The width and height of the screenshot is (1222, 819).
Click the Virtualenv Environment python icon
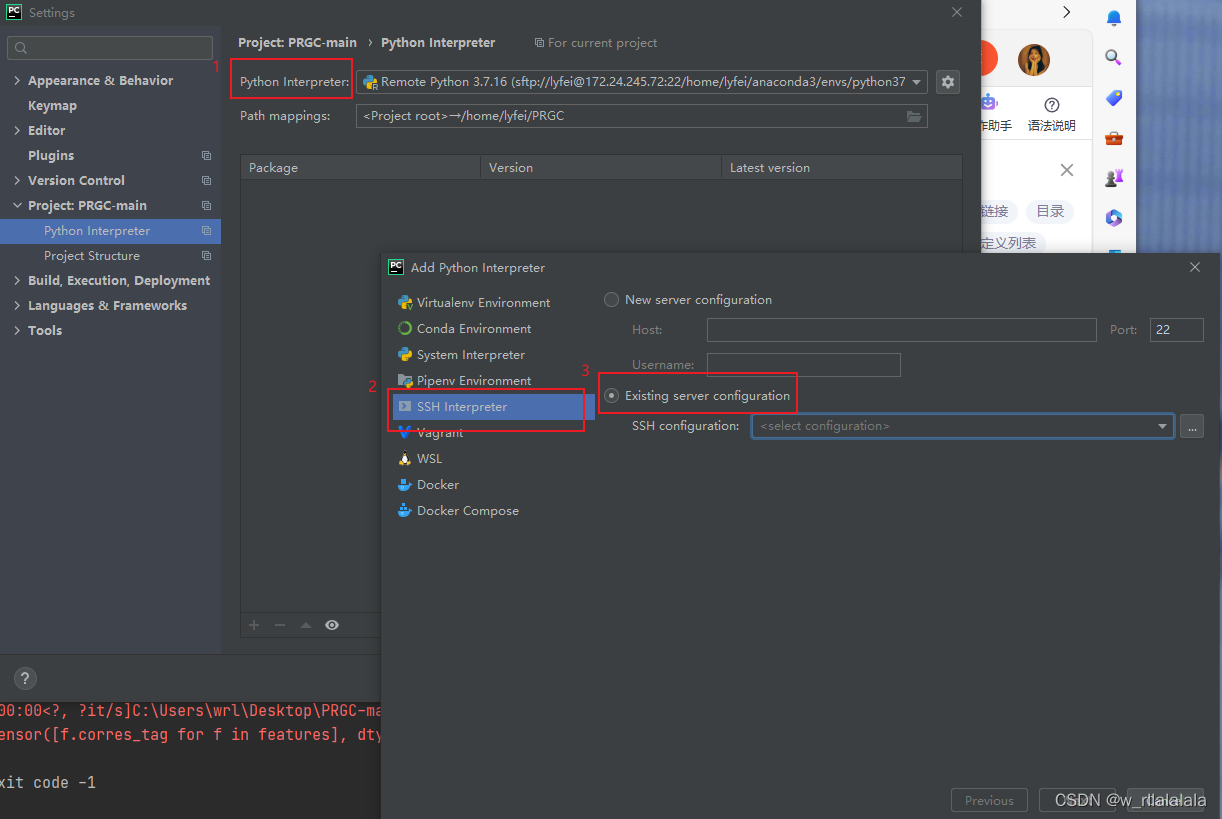click(x=405, y=303)
